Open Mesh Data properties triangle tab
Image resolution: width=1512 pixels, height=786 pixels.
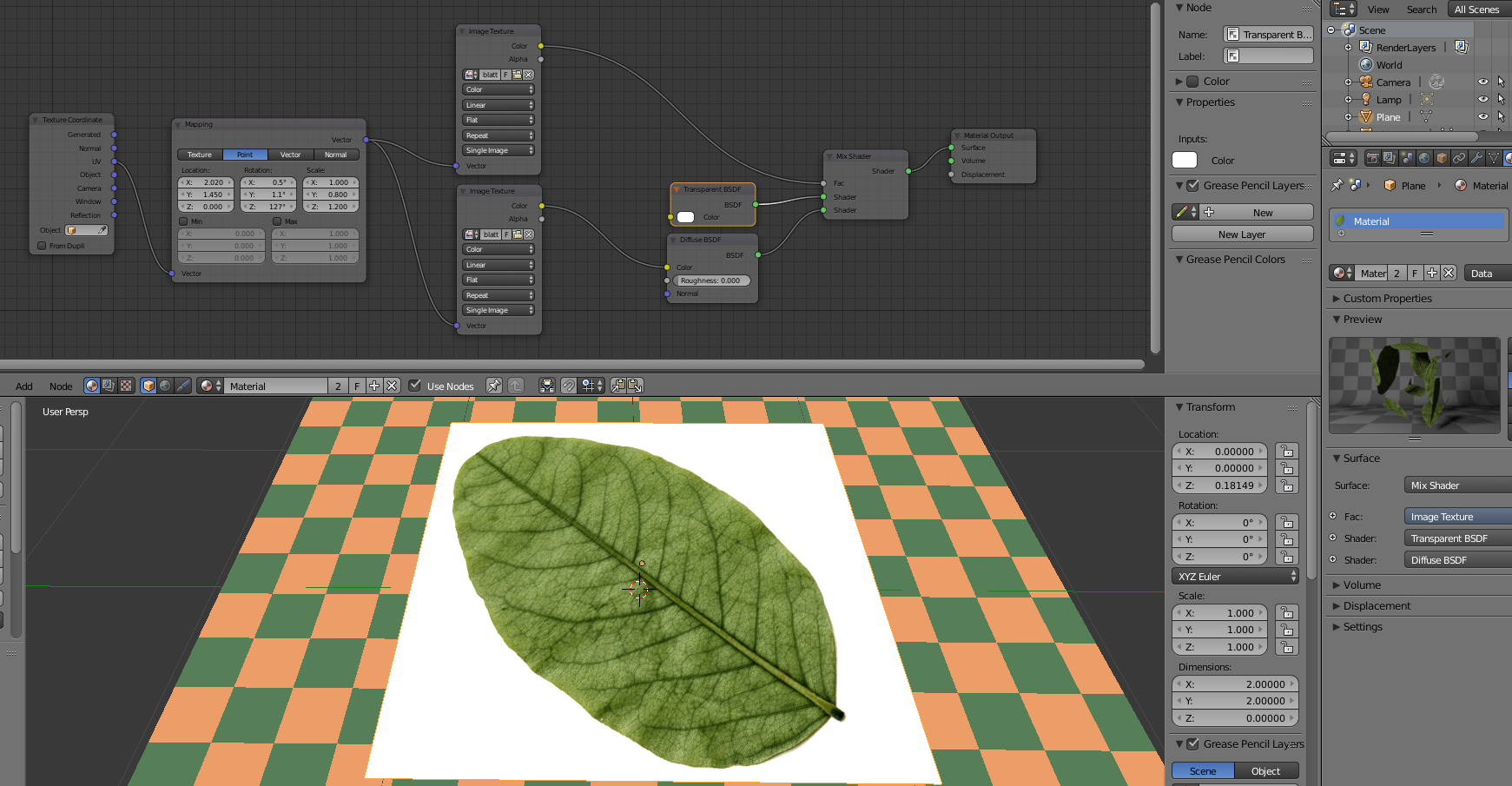click(1494, 158)
